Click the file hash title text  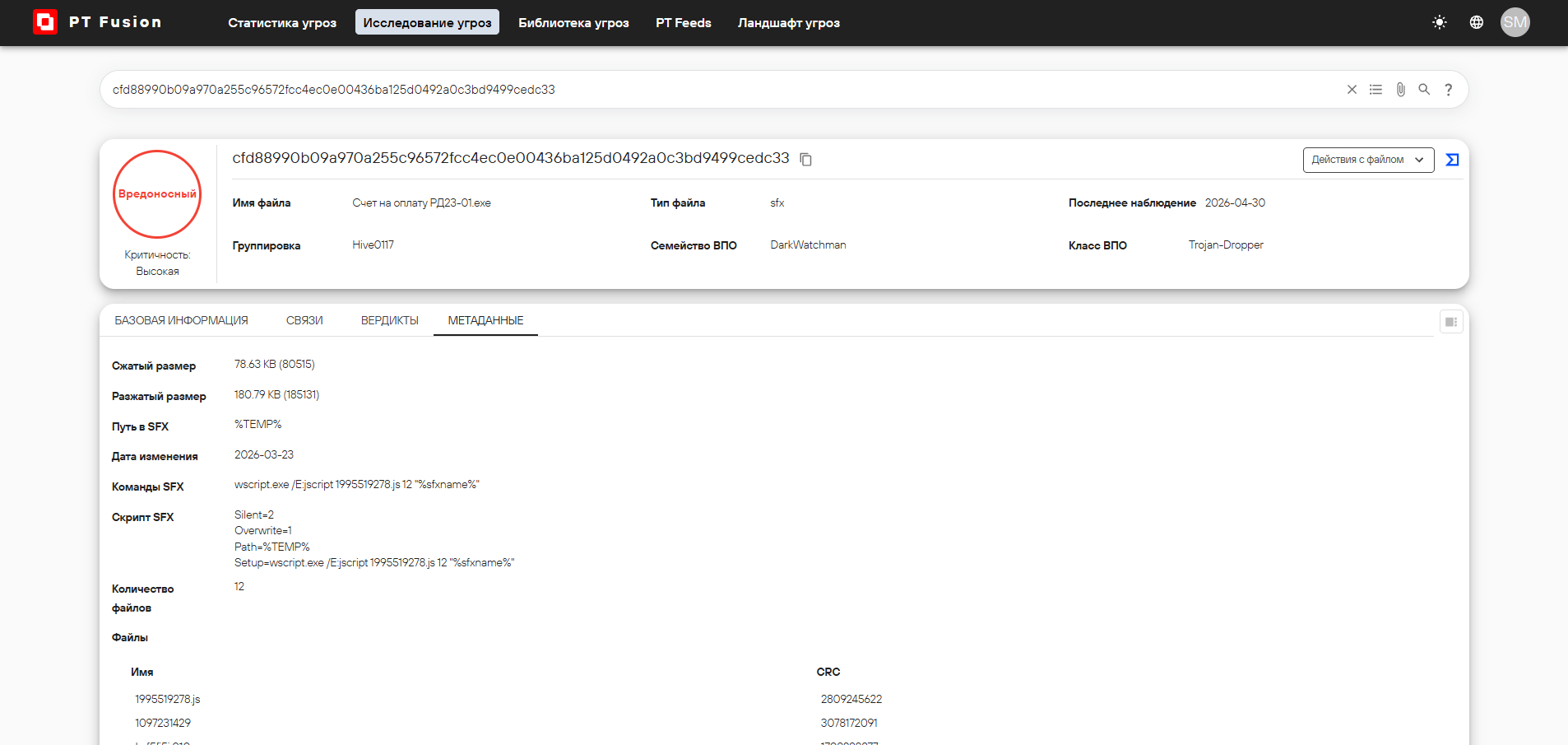point(511,158)
